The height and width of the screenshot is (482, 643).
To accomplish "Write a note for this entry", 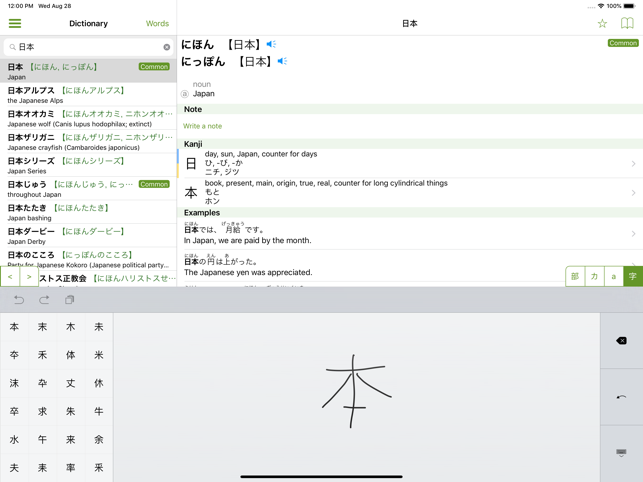I will (x=203, y=126).
